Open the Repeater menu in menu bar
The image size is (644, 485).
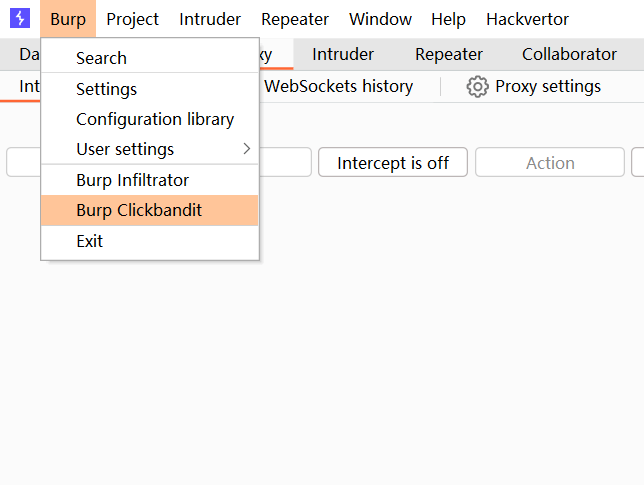[295, 19]
